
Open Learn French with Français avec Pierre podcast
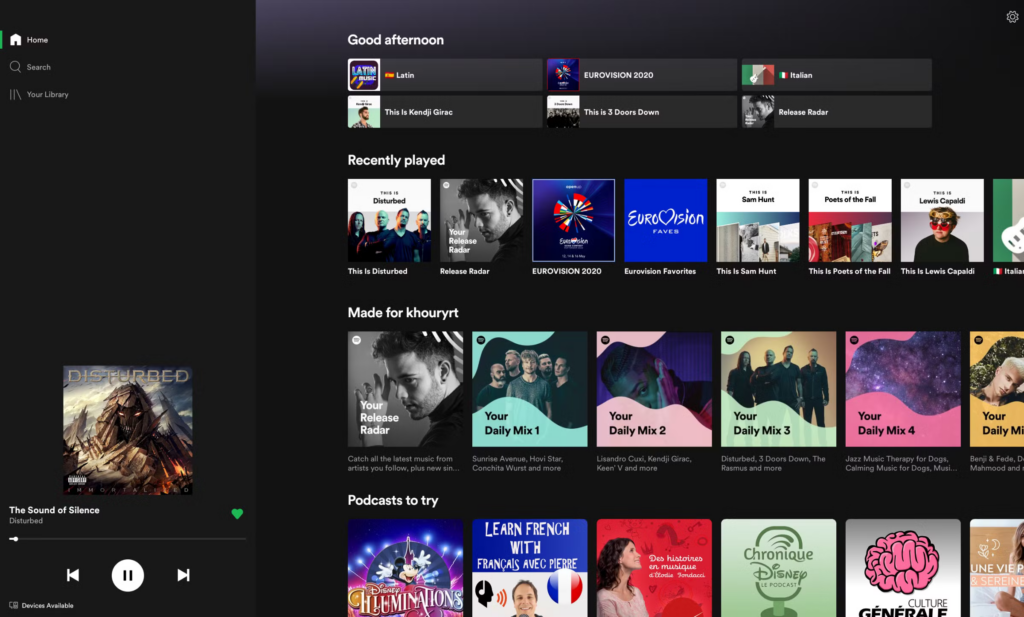[530, 568]
